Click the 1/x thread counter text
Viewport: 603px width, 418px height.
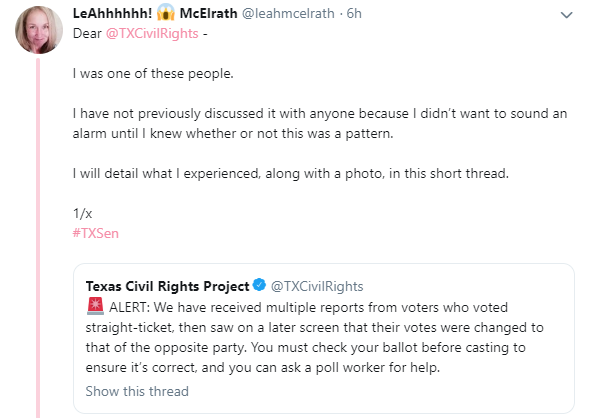(x=82, y=214)
